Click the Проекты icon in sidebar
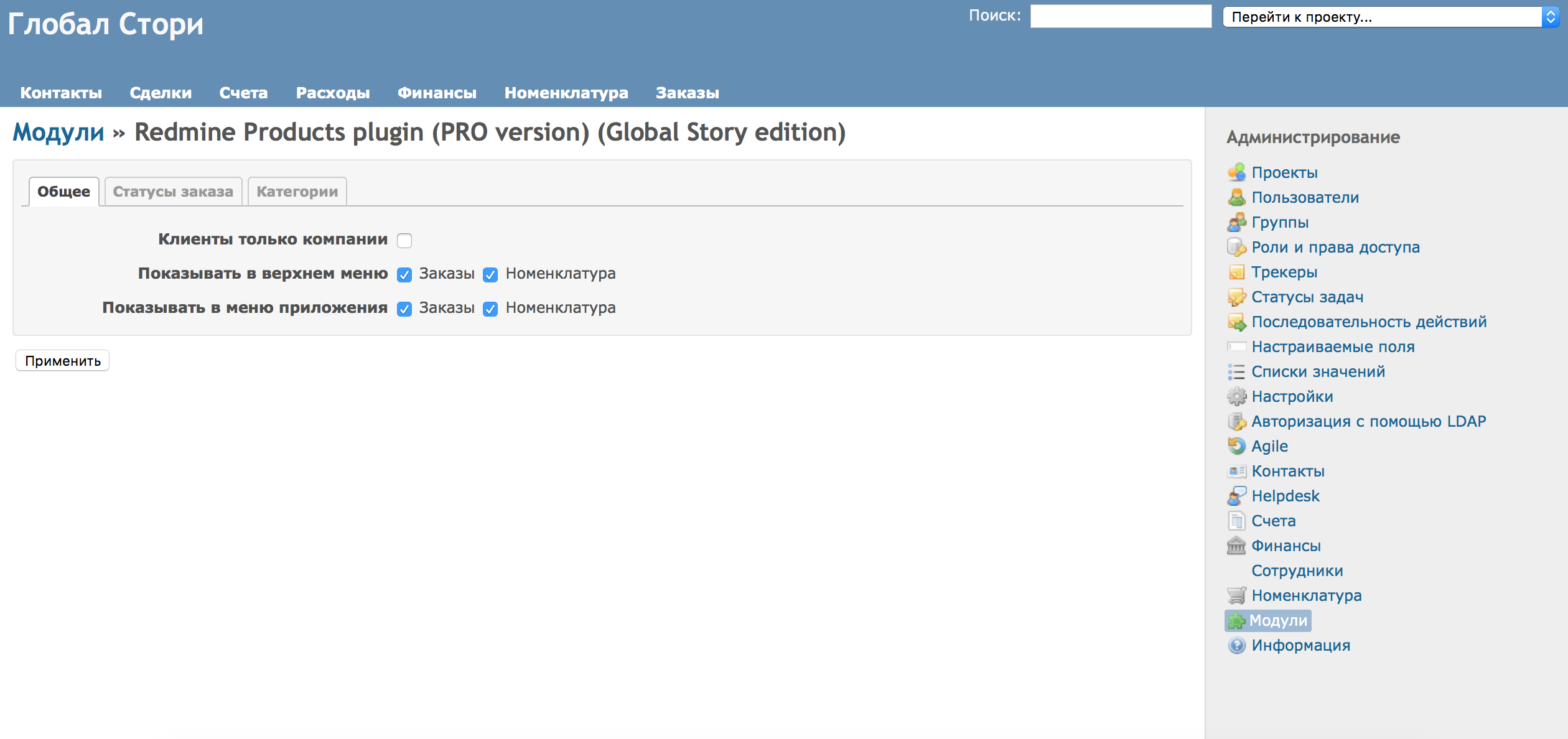 (x=1236, y=172)
